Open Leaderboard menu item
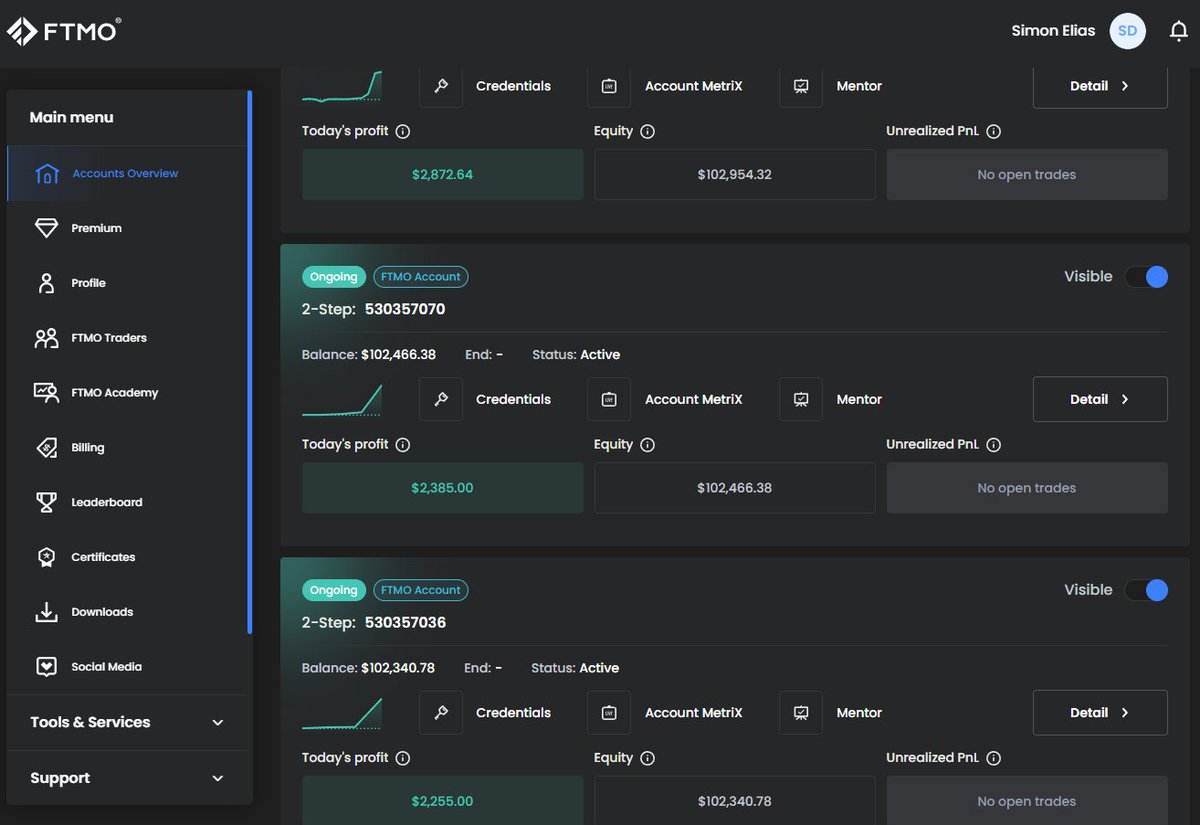Image resolution: width=1200 pixels, height=825 pixels. pos(128,502)
